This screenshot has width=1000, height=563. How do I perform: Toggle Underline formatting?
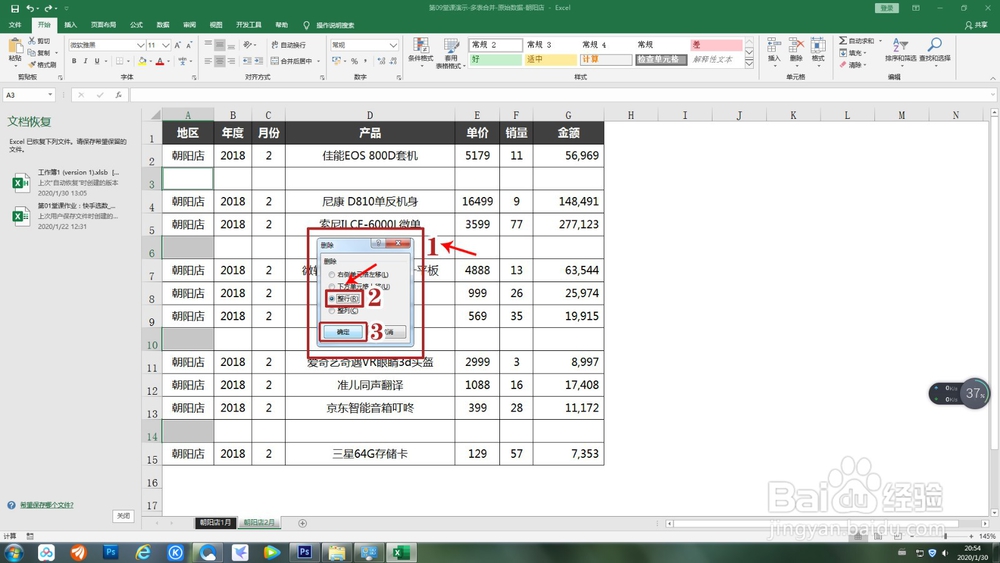97,61
